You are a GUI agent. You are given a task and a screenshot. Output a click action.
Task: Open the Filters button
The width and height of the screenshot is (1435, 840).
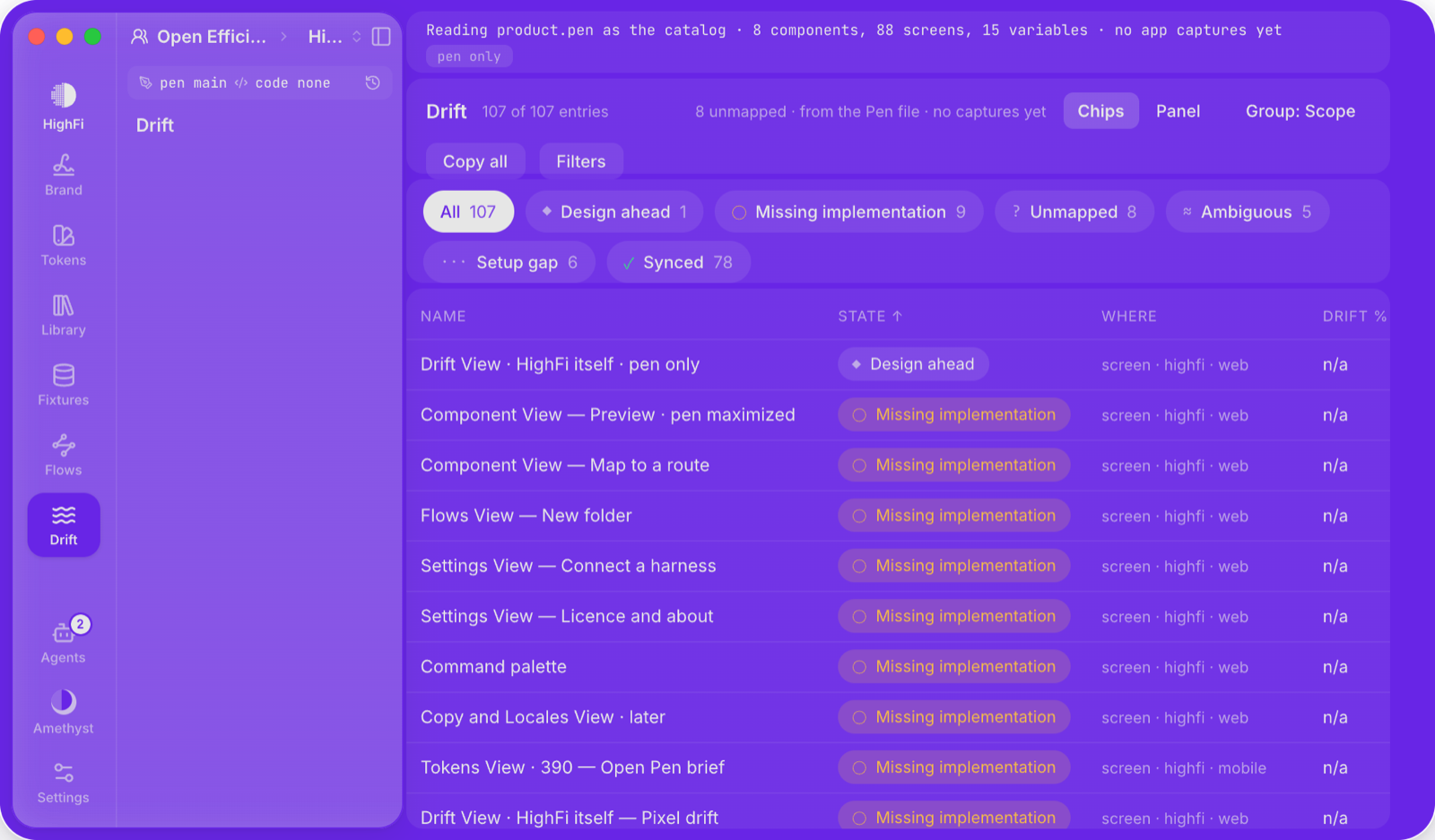[x=581, y=161]
